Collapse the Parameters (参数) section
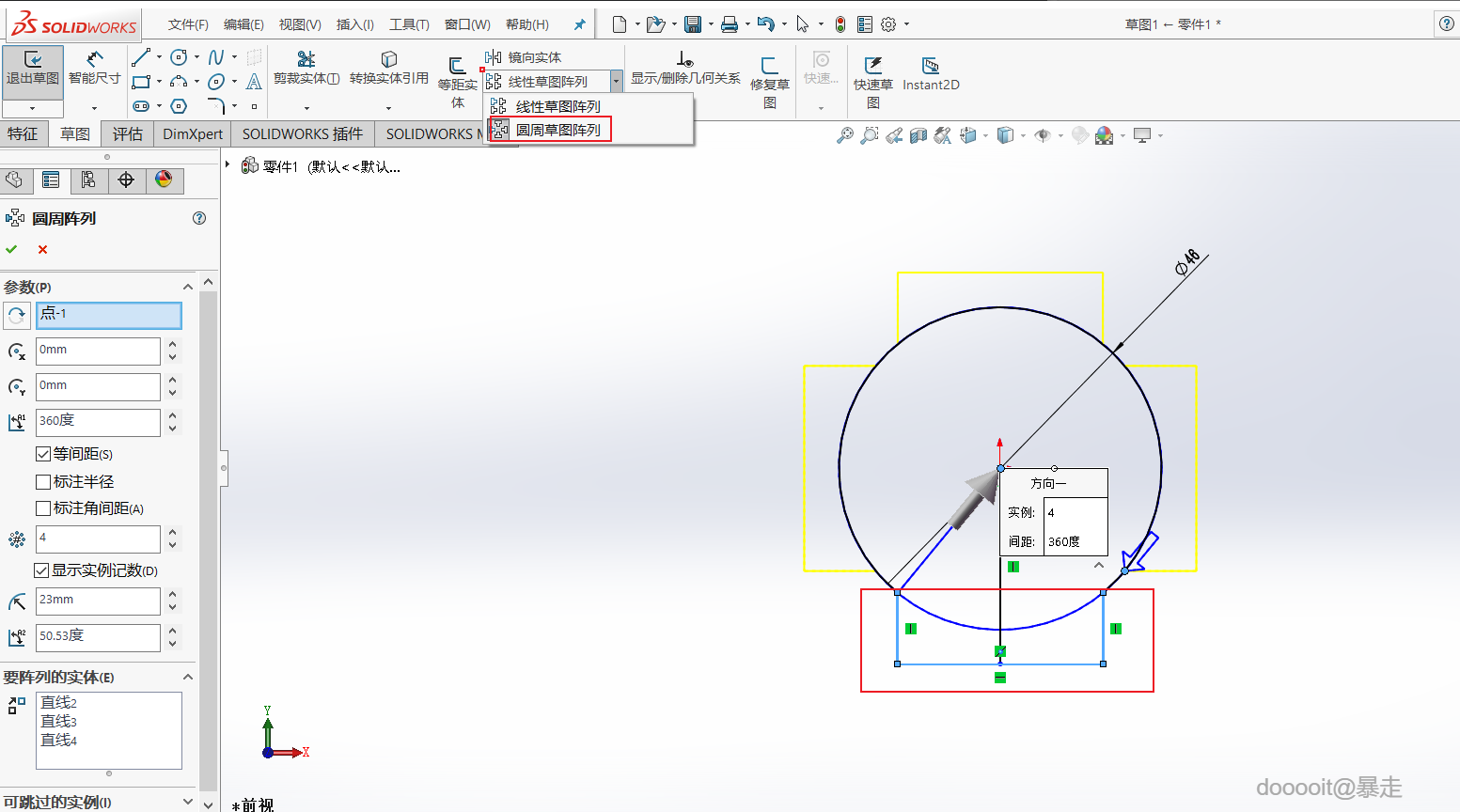The image size is (1460, 812). tap(188, 287)
